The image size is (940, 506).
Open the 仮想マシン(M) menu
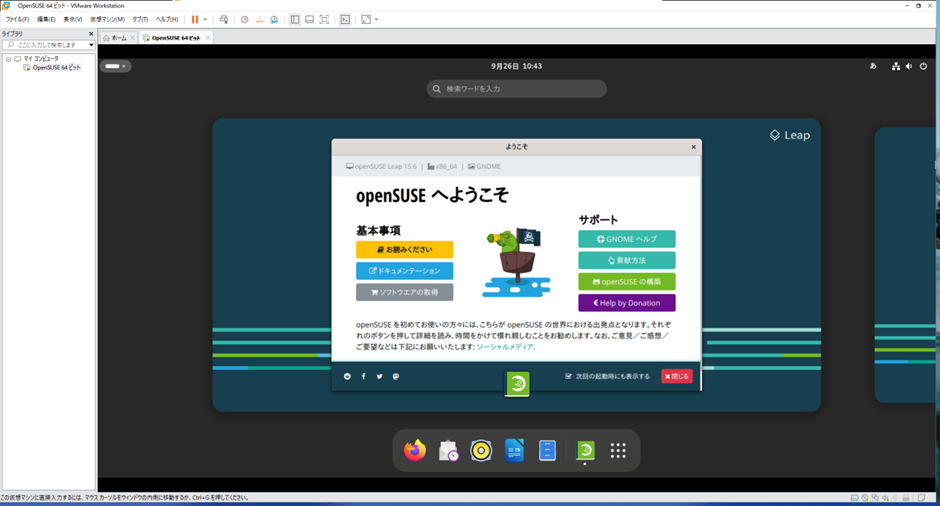click(107, 19)
